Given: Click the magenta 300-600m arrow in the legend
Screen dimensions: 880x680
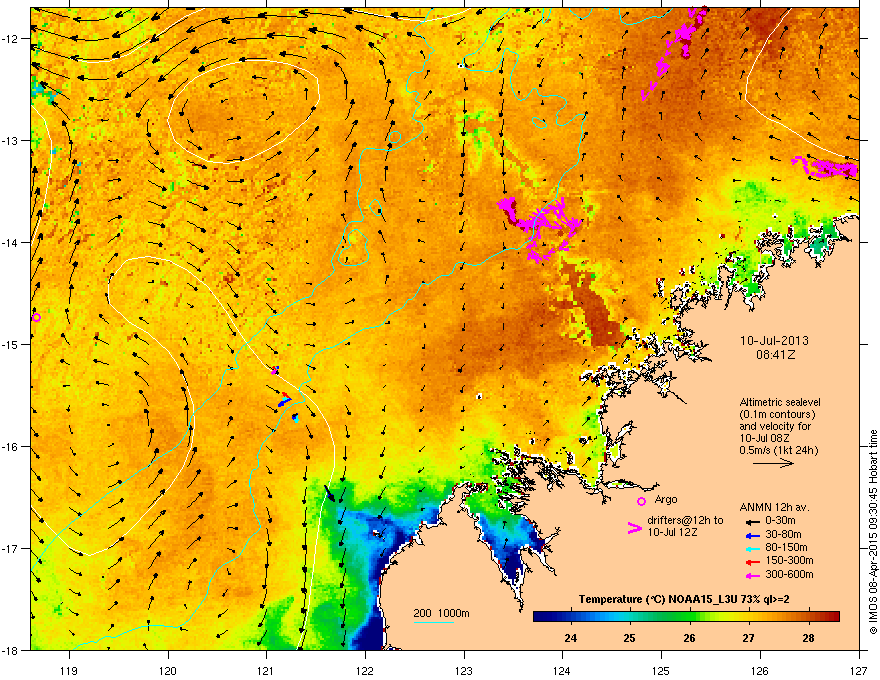Looking at the screenshot, I should 753,575.
